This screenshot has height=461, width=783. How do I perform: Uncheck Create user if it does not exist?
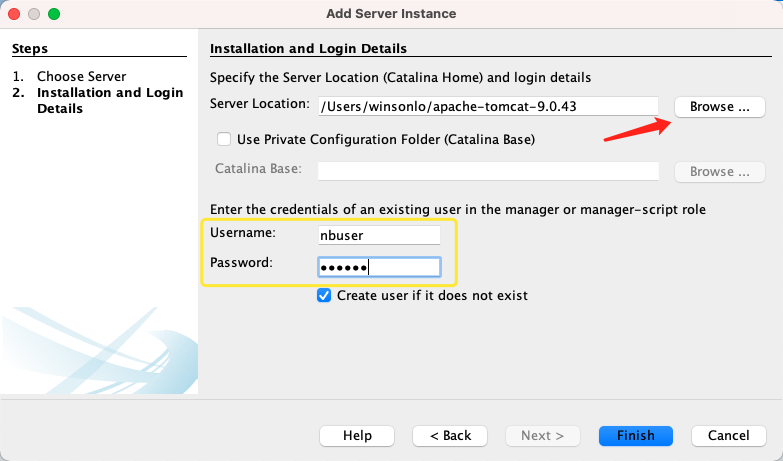click(x=324, y=296)
